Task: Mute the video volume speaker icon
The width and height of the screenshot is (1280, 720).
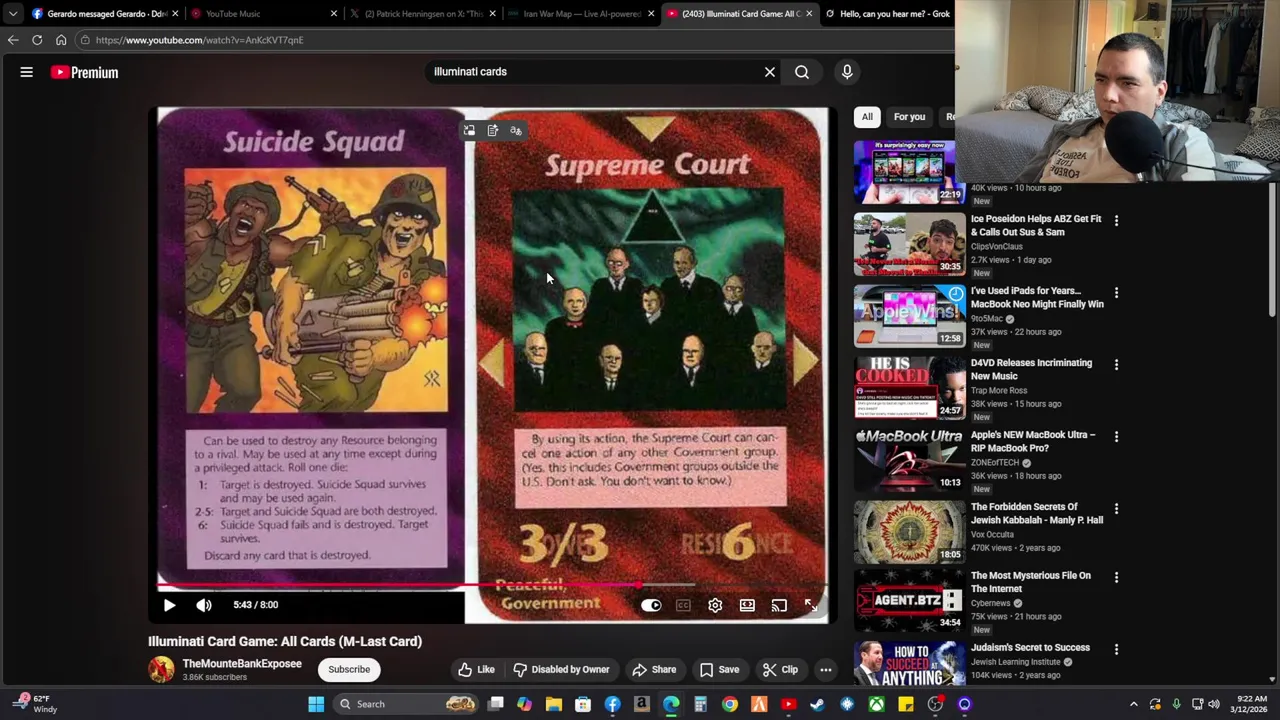Action: pos(204,605)
